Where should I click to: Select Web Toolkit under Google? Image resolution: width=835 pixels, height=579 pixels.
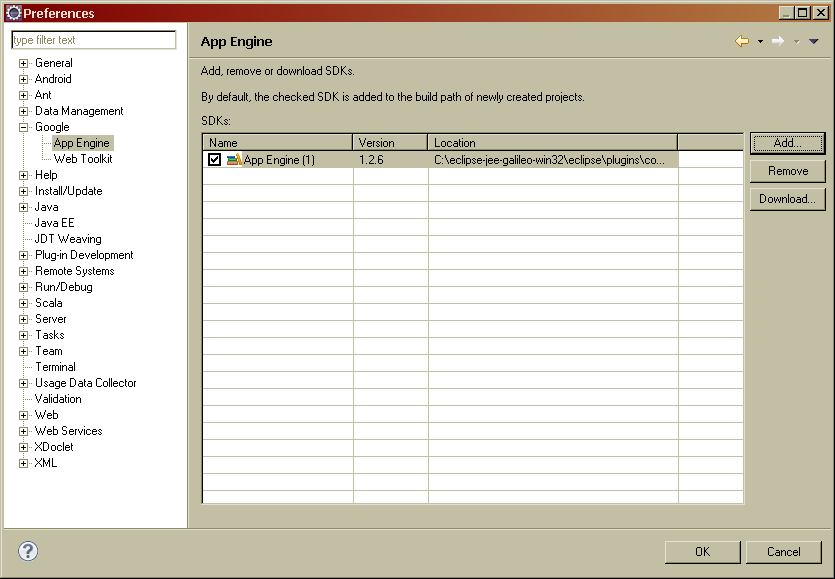click(x=83, y=159)
